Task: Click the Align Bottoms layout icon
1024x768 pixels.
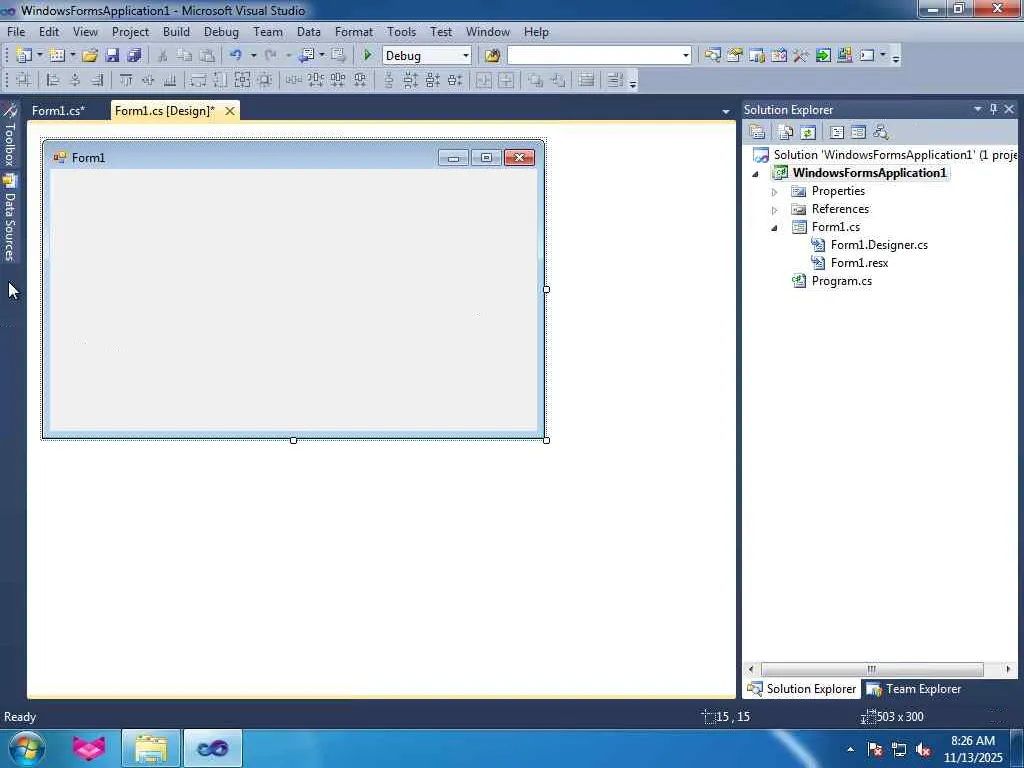Action: 170,80
